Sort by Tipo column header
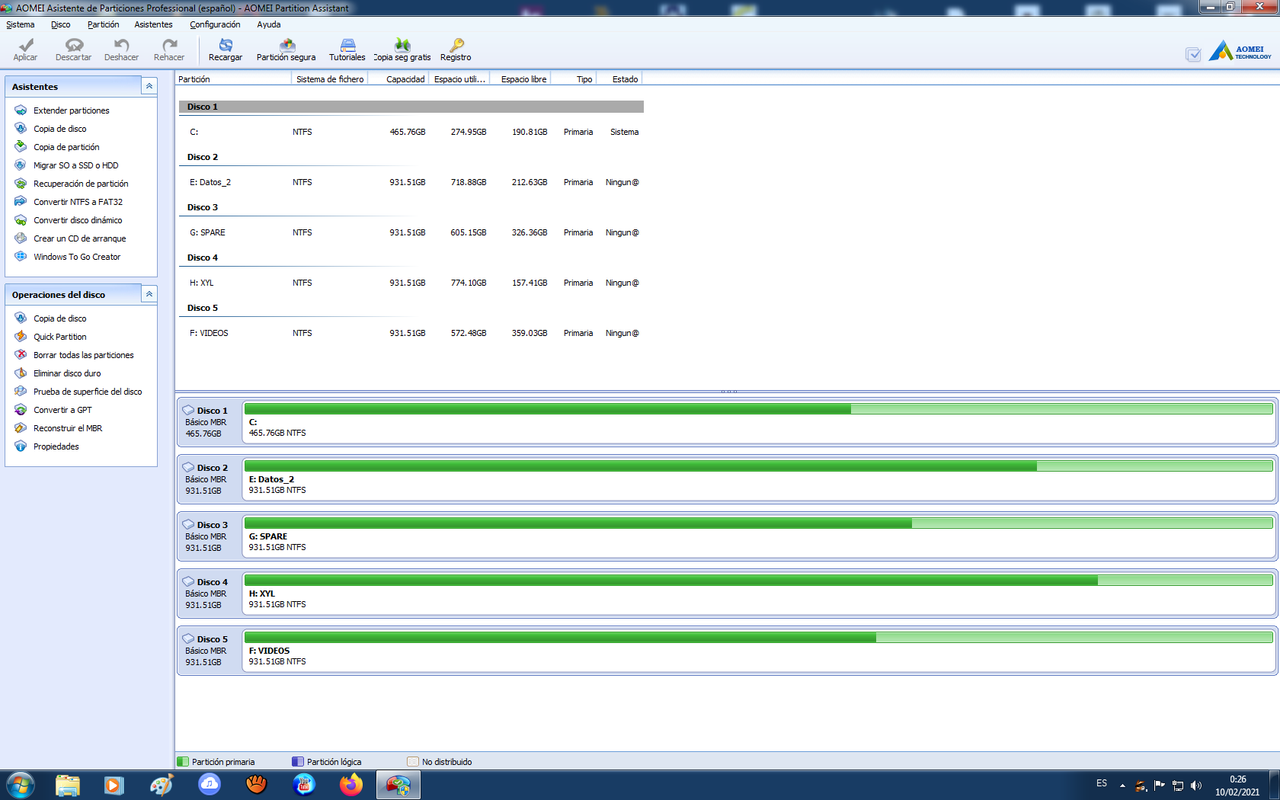Viewport: 1280px width, 800px height. [574, 79]
